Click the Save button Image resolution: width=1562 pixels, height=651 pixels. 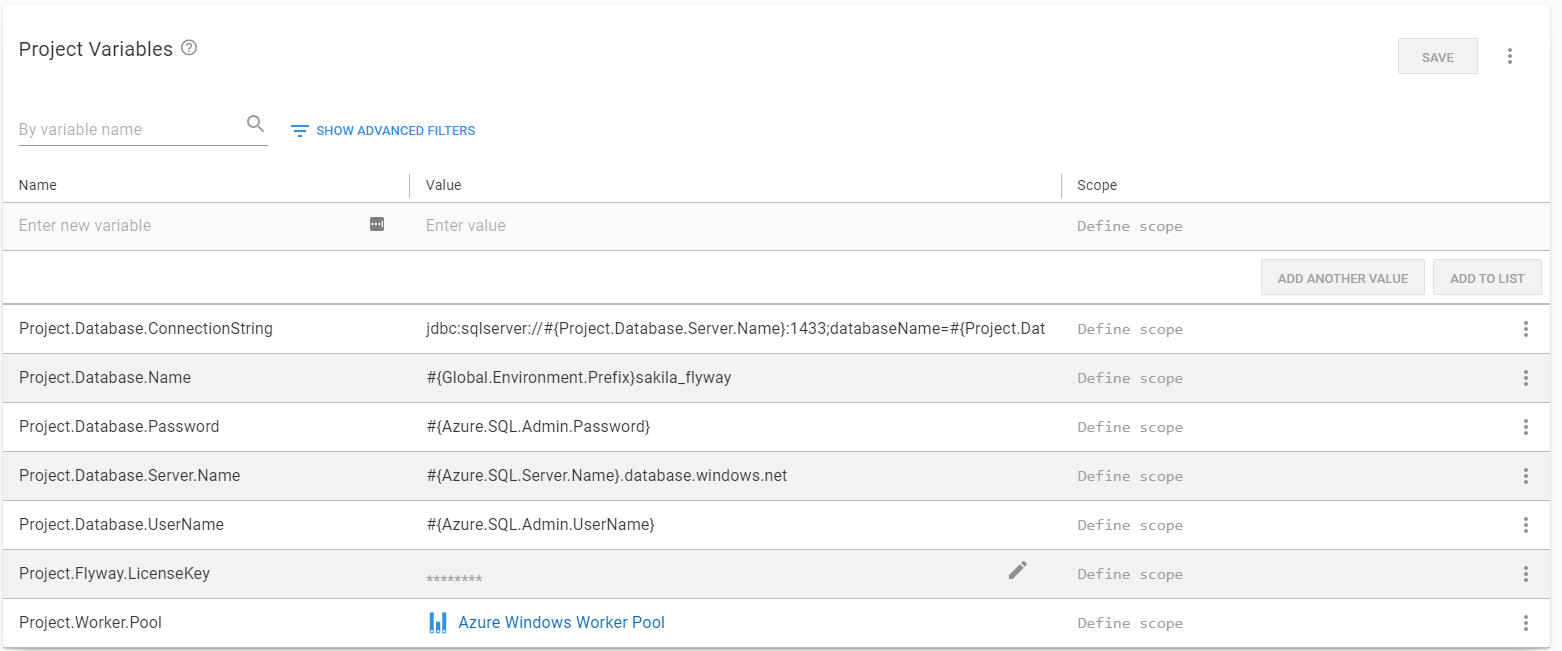1438,57
